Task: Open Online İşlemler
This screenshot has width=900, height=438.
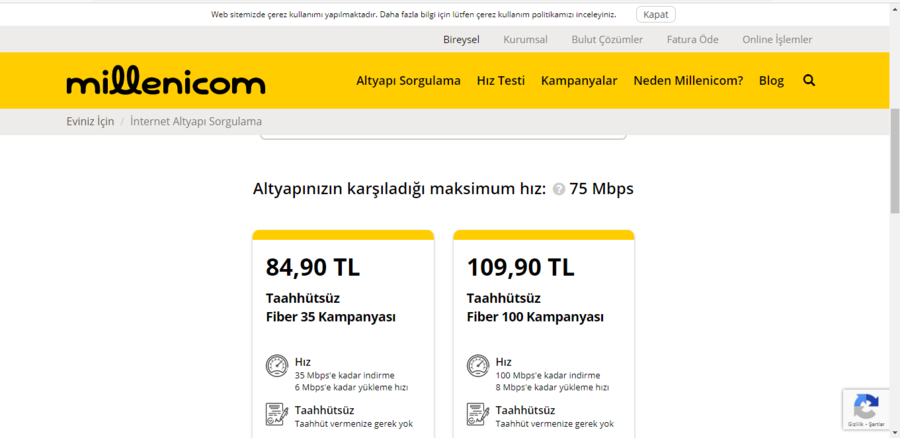Action: click(777, 40)
